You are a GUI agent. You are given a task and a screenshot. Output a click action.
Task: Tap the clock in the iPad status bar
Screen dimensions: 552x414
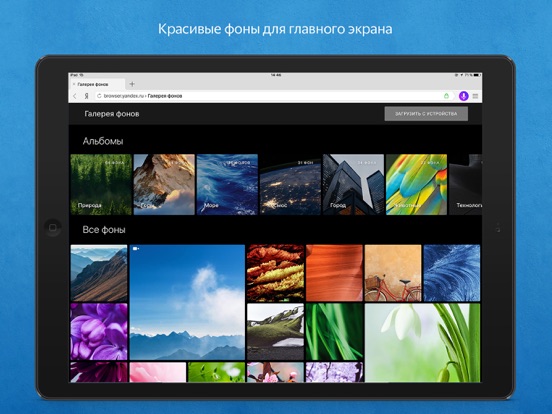[276, 75]
